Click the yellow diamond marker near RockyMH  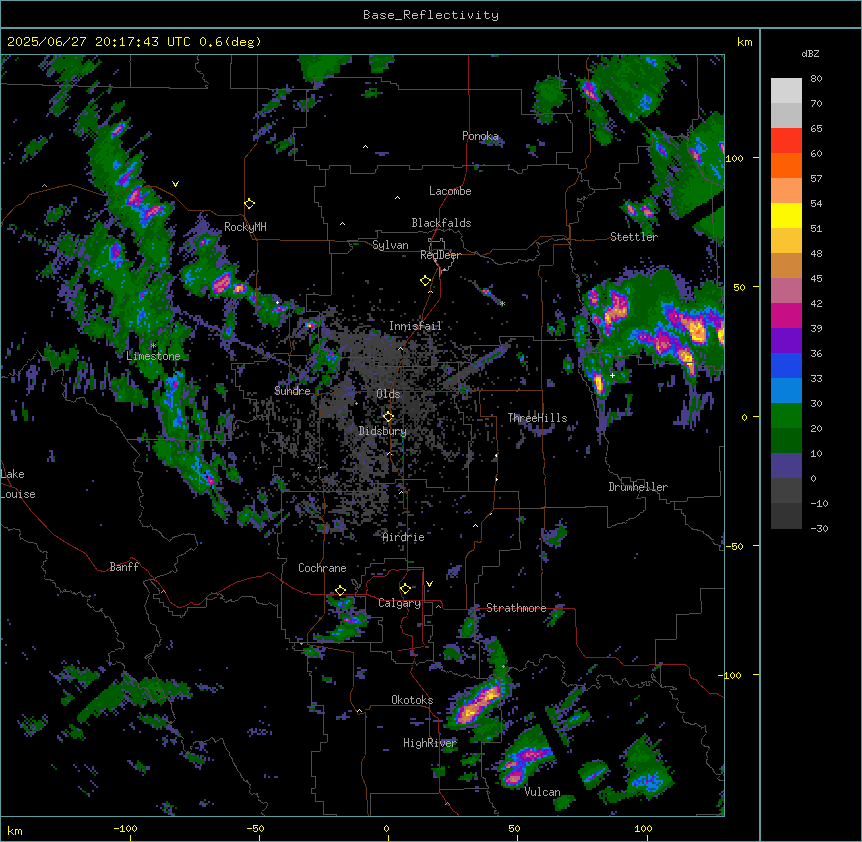coord(249,204)
